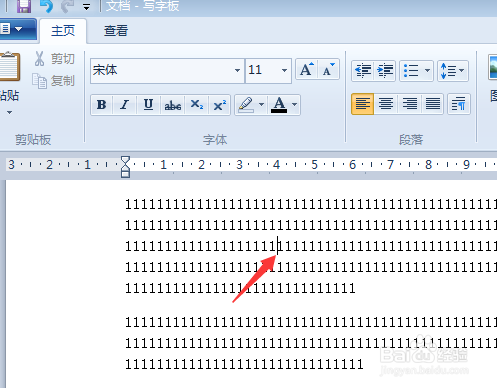Apply the black font color
The width and height of the screenshot is (497, 388).
click(279, 105)
